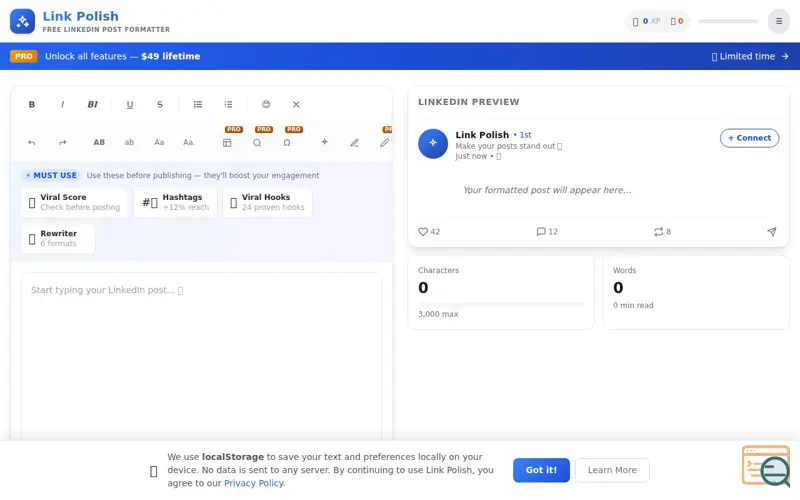This screenshot has height=500, width=800.
Task: Apply strikethrough formatting
Action: pyautogui.click(x=160, y=104)
